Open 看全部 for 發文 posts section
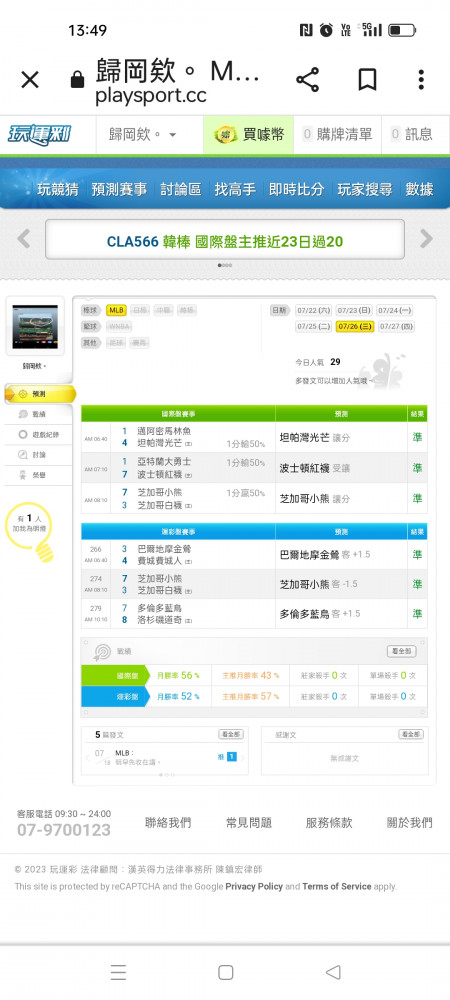 pos(231,734)
